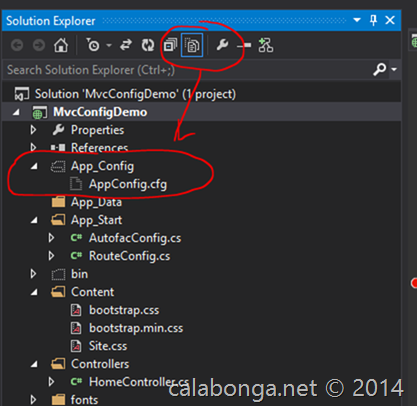Click the AppConfig.cfg file icon
This screenshot has width=417, height=406.
pyautogui.click(x=76, y=184)
